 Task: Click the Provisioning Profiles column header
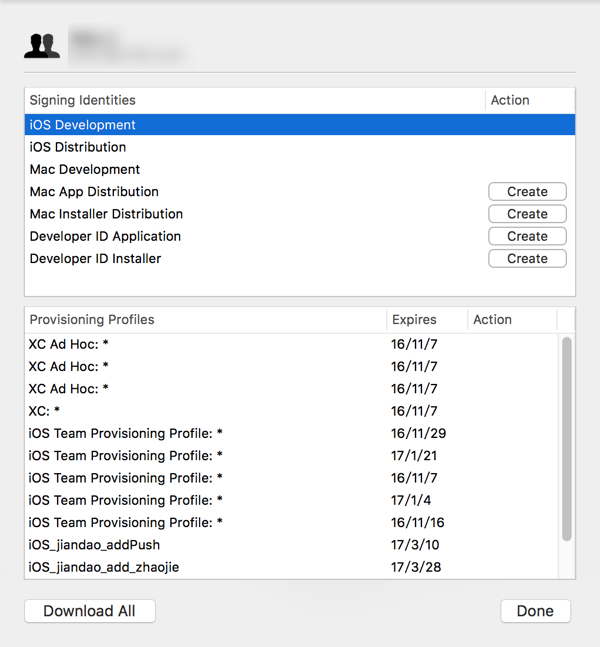tap(92, 320)
